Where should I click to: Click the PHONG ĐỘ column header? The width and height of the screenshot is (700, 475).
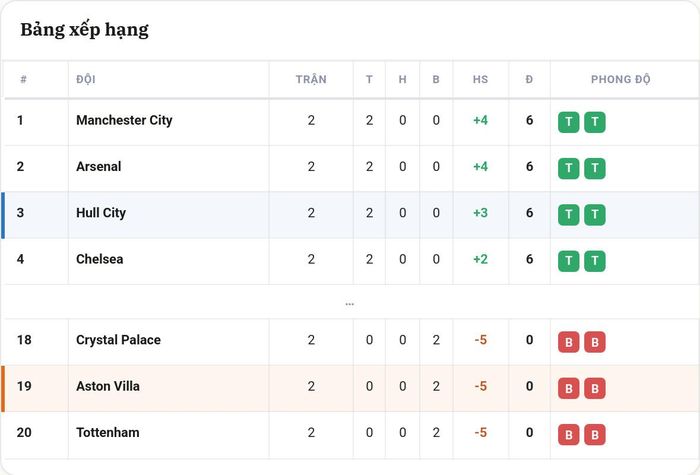(621, 79)
